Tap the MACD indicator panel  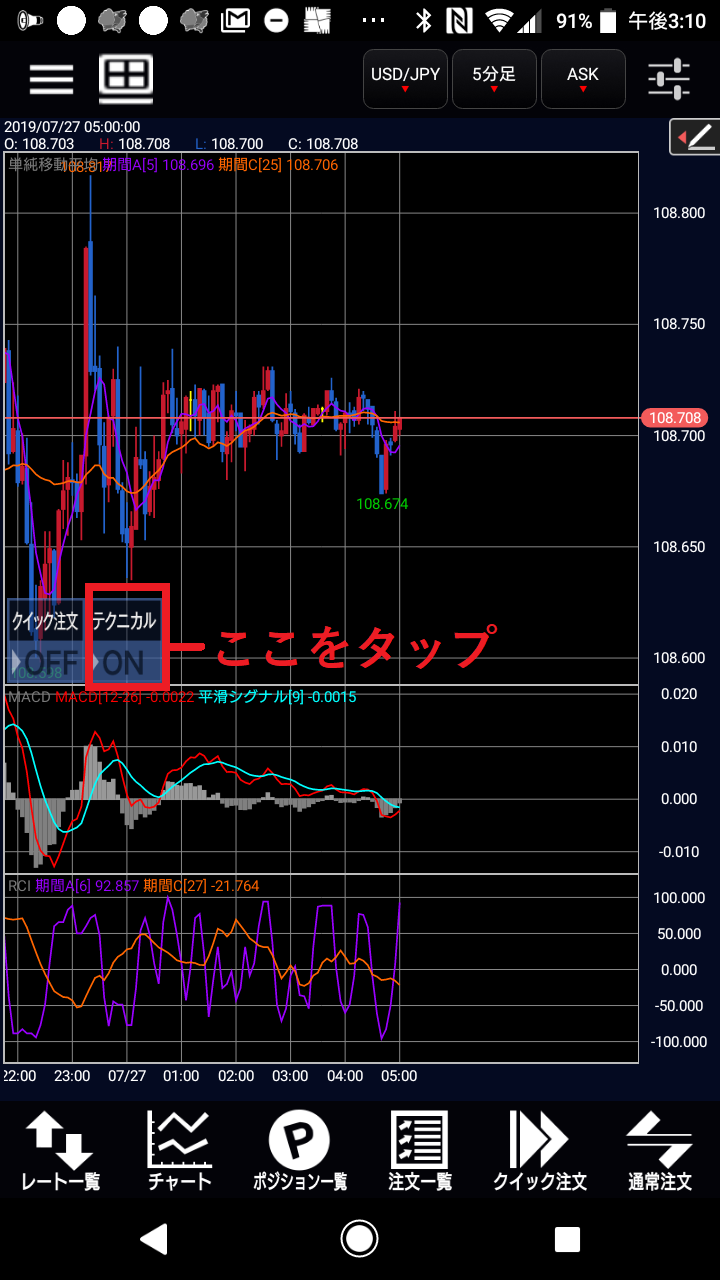pos(320,780)
